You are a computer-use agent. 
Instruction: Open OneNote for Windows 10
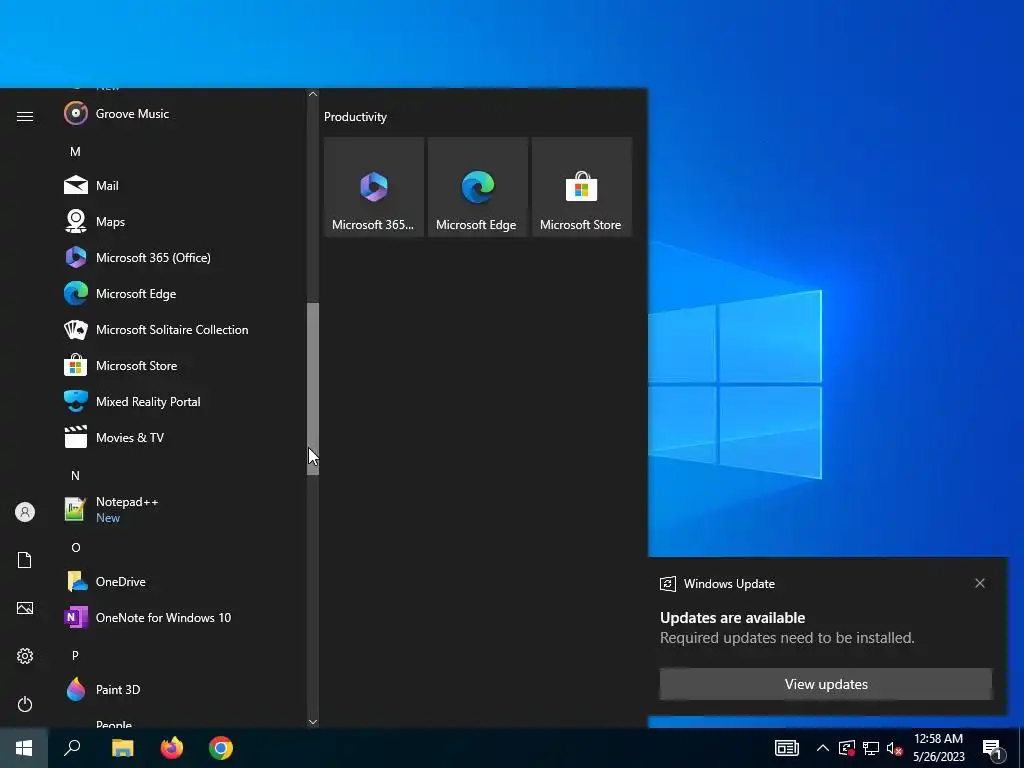coord(181,617)
